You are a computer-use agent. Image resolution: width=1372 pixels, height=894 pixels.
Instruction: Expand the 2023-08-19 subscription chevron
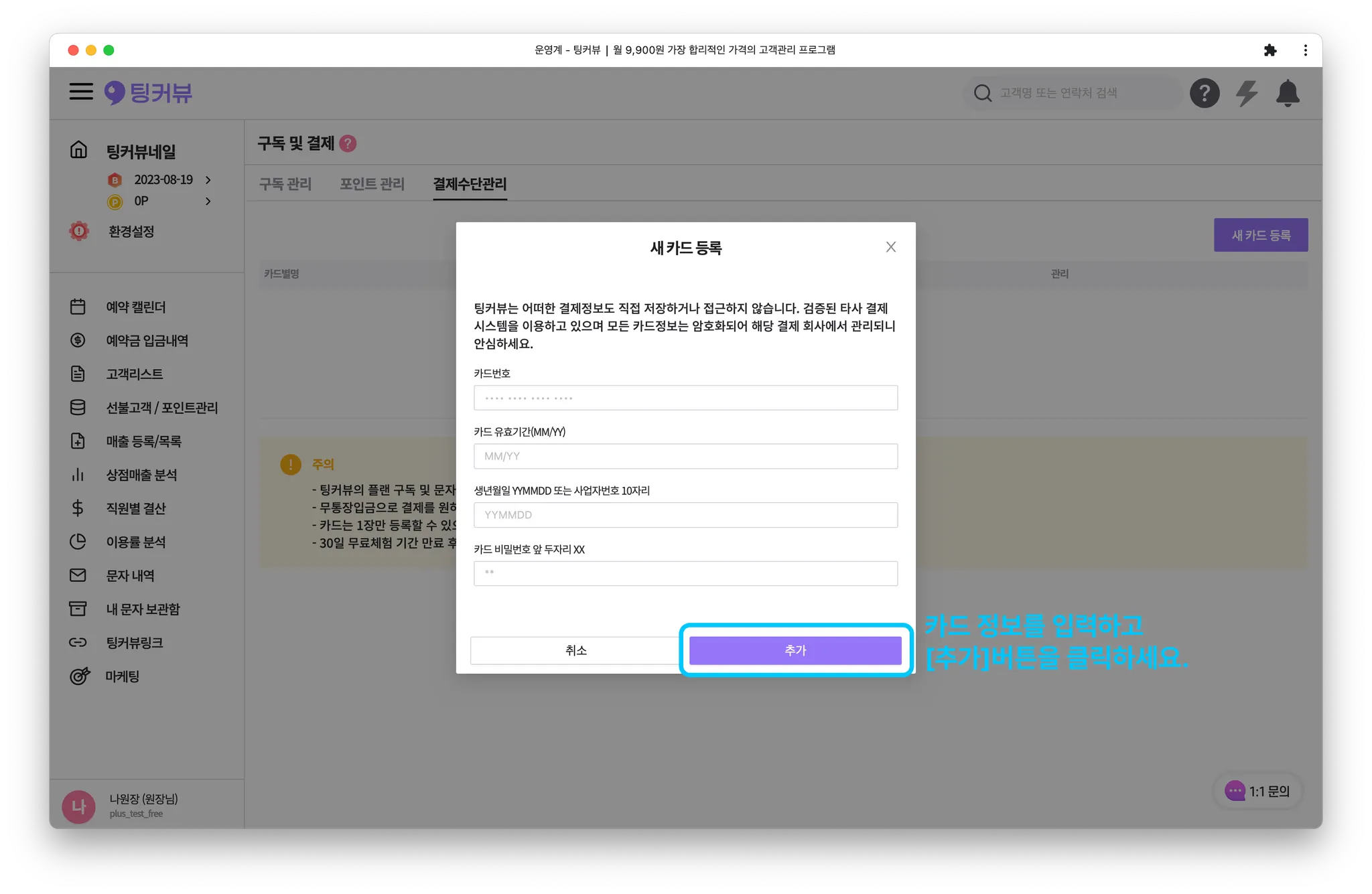[x=208, y=180]
